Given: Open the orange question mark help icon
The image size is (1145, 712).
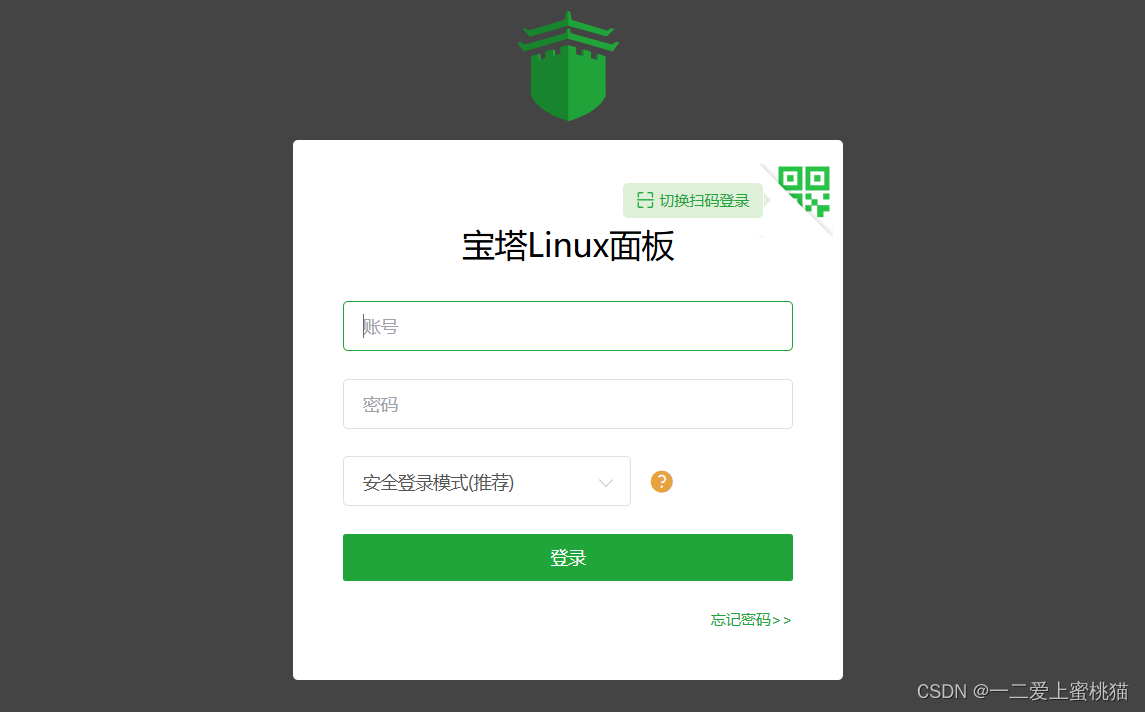Looking at the screenshot, I should [662, 482].
